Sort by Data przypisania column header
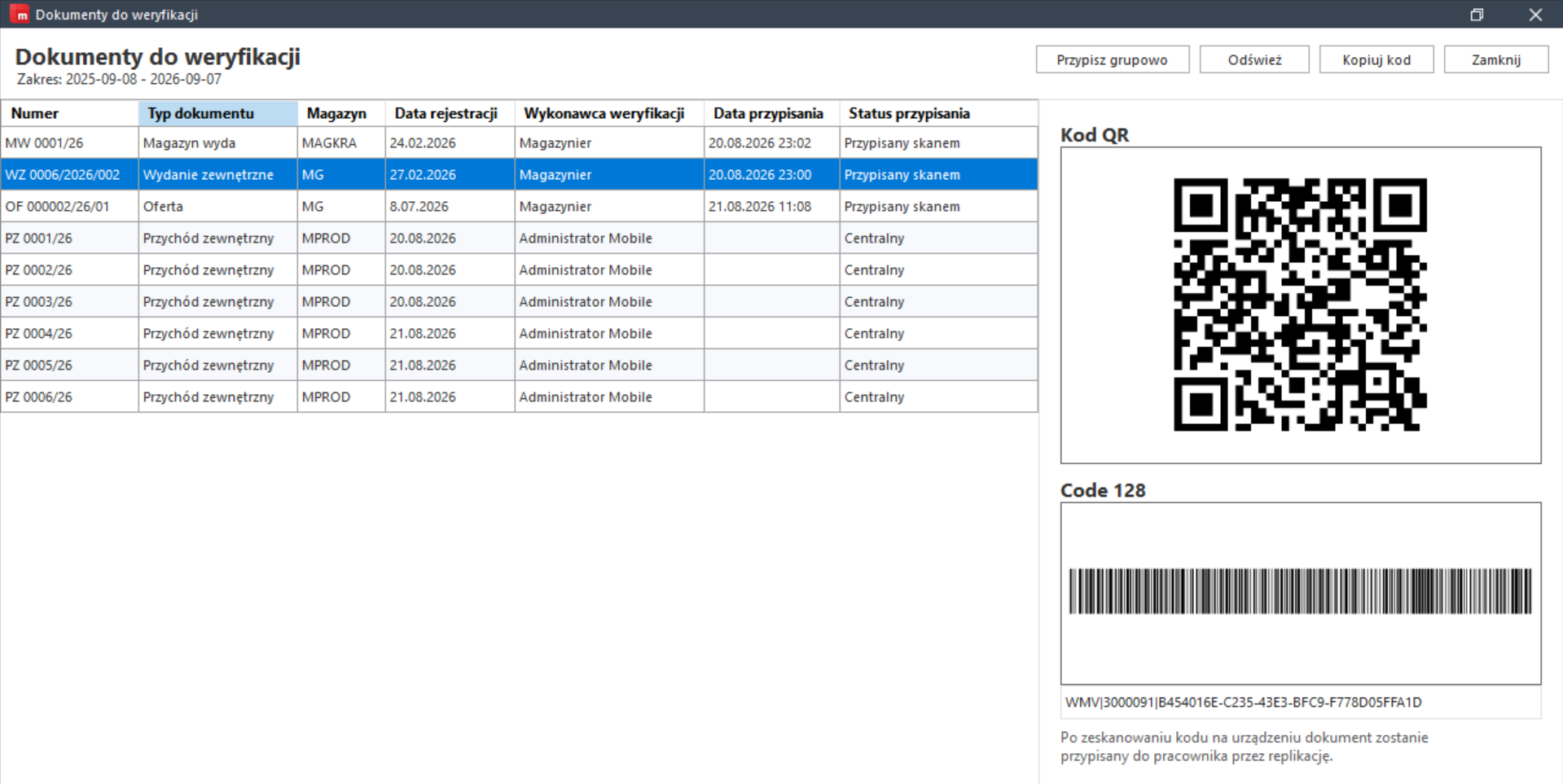Viewport: 1563px width, 784px height. click(772, 113)
